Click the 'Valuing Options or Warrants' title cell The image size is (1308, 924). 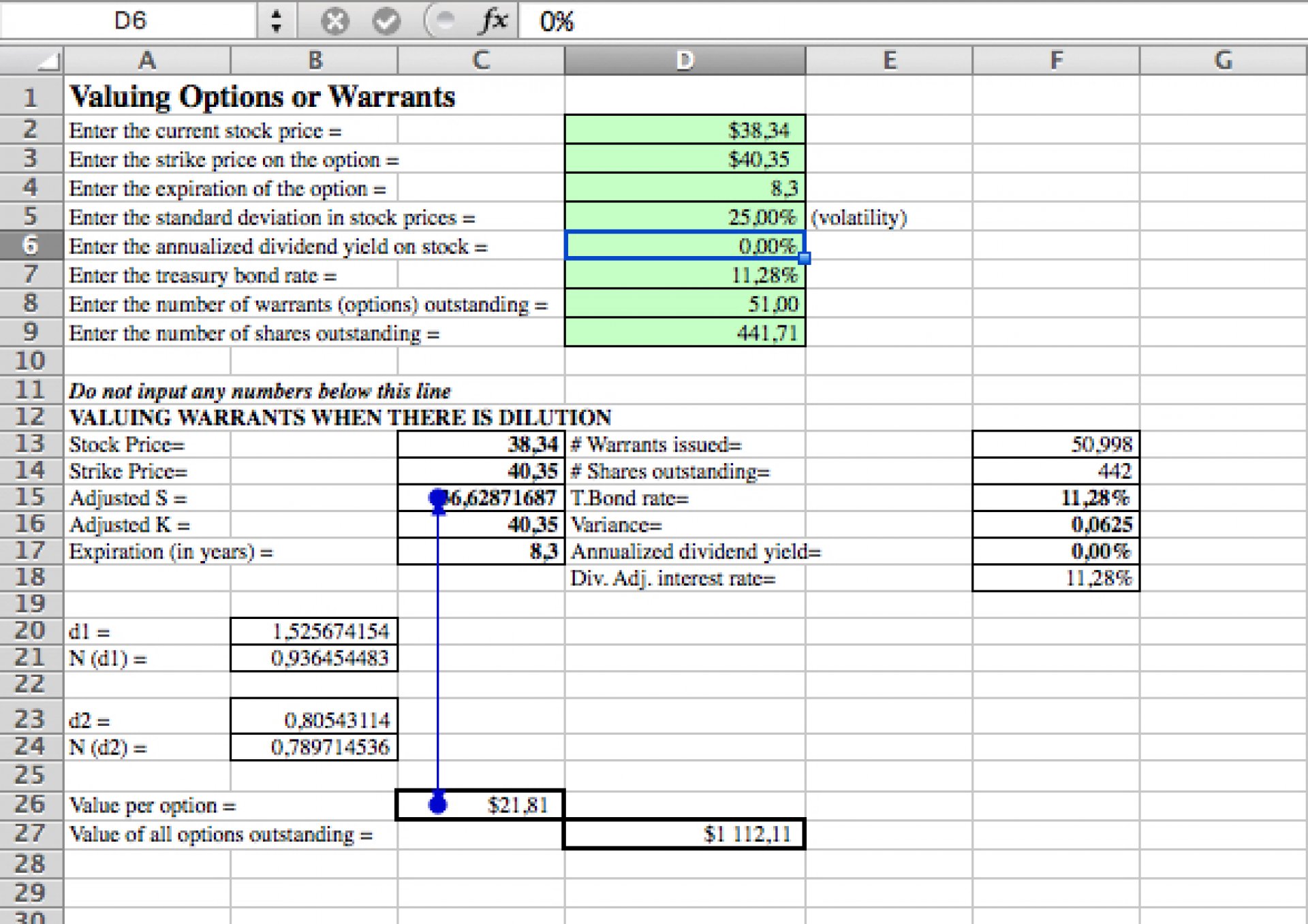pos(263,96)
